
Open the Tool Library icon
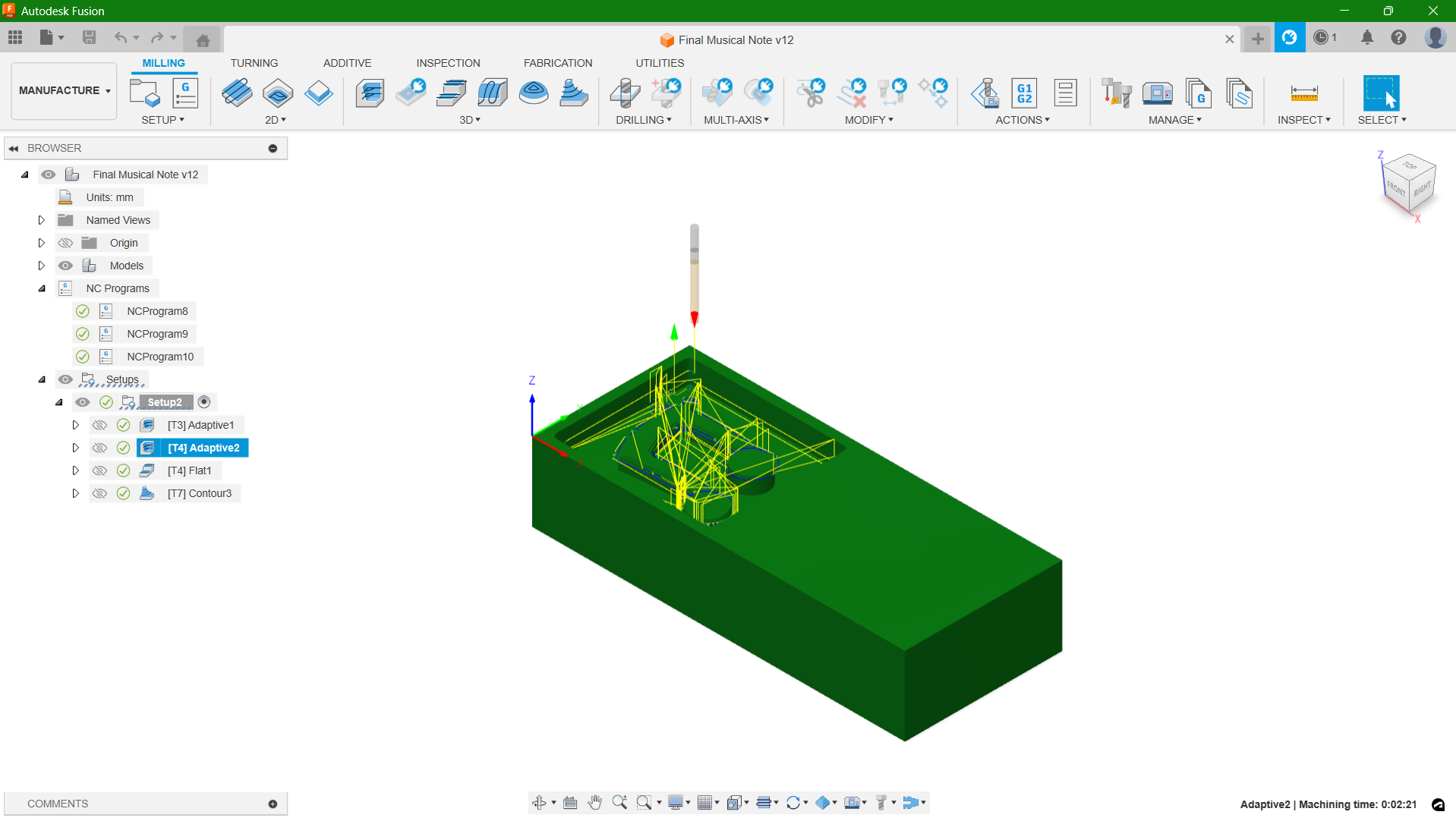[x=1117, y=93]
